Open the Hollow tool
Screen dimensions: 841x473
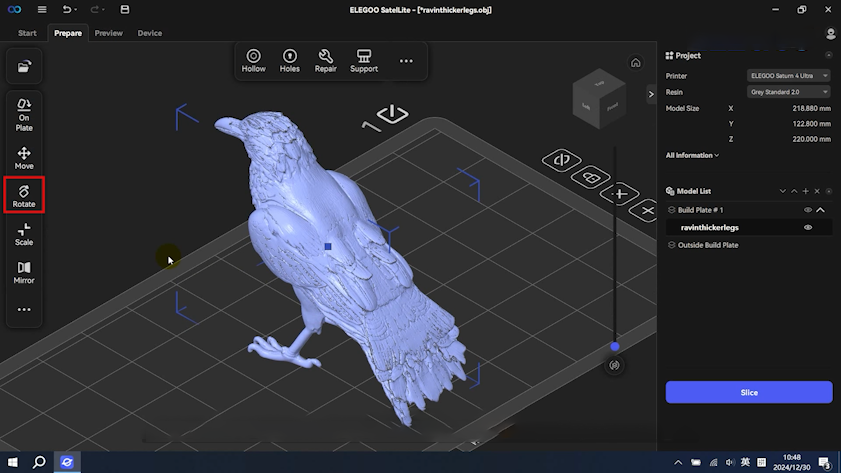tap(254, 61)
